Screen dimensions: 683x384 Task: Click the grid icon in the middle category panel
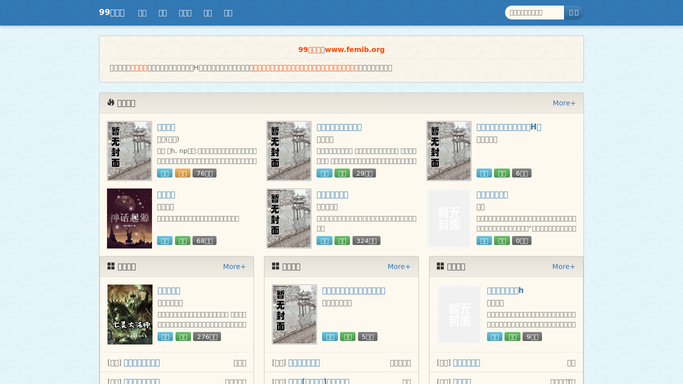[x=276, y=266]
